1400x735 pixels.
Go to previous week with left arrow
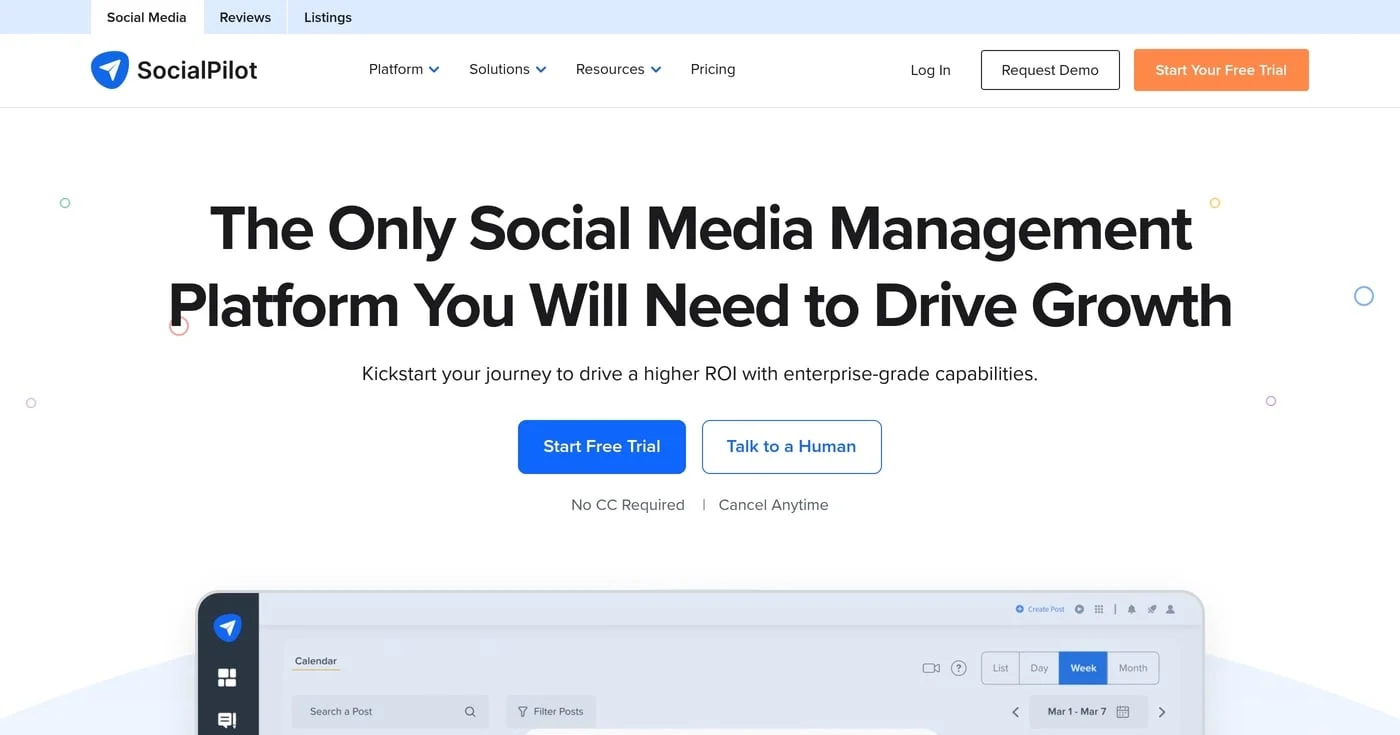(x=1015, y=712)
